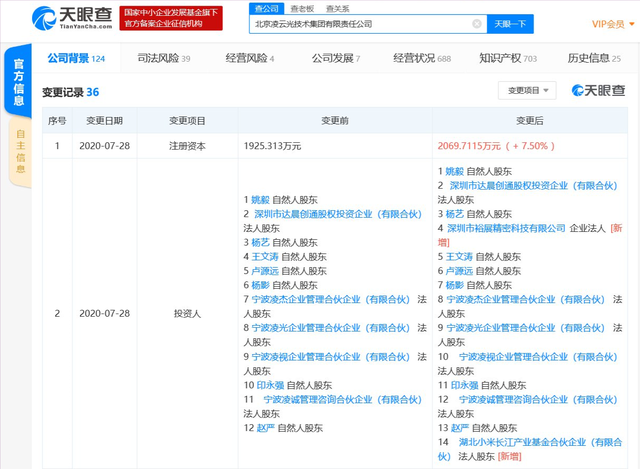Open the 经营状况 tab
640x469 pixels.
[x=422, y=58]
